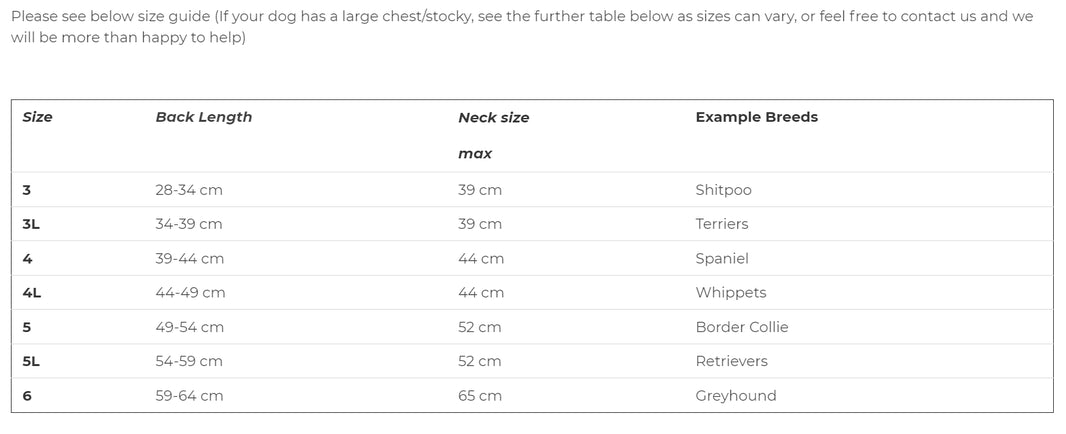Click the 65 cm neck size cell
This screenshot has height=434, width=1066.
(480, 396)
